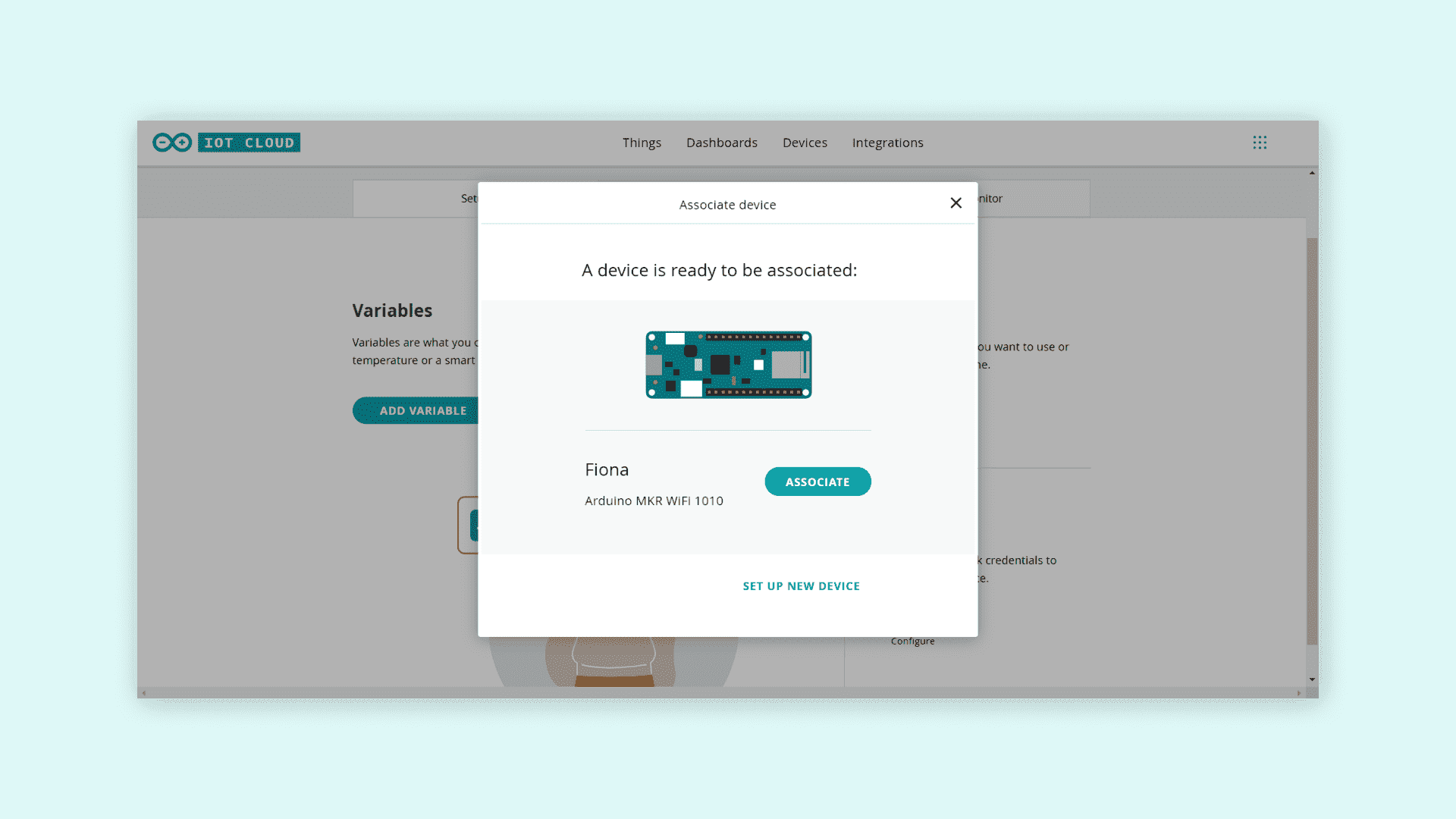Click the Arduino MKR board image
This screenshot has width=1456, height=819.
coord(728,365)
